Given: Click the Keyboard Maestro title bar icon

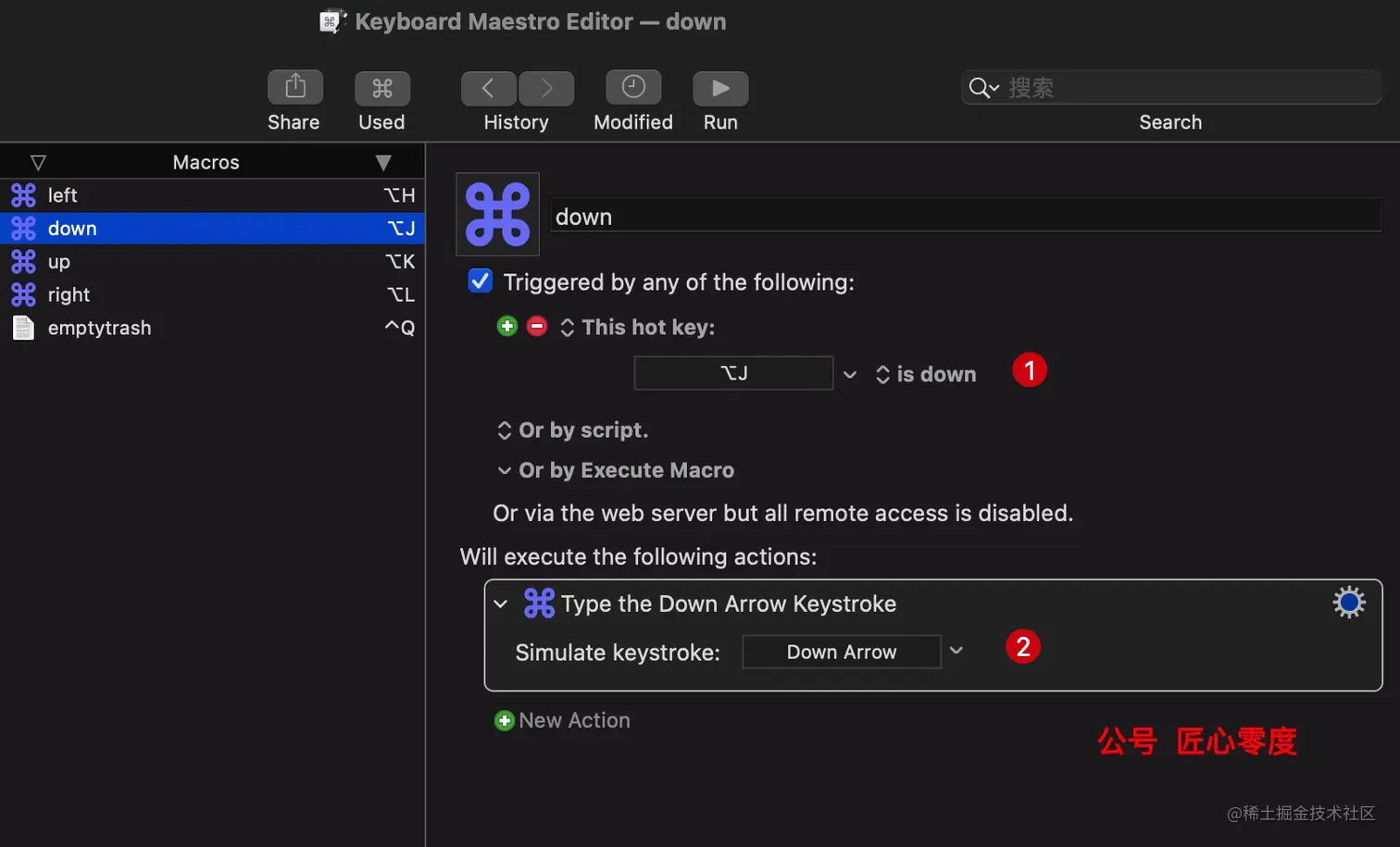Looking at the screenshot, I should coord(333,21).
